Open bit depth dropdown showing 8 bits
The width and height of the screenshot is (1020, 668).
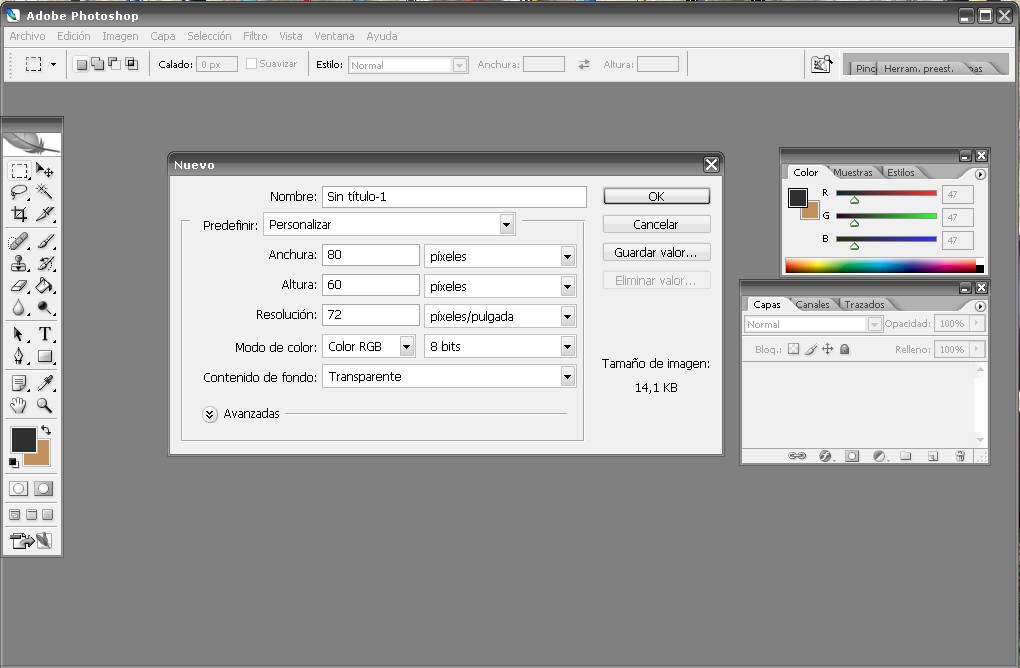point(567,347)
